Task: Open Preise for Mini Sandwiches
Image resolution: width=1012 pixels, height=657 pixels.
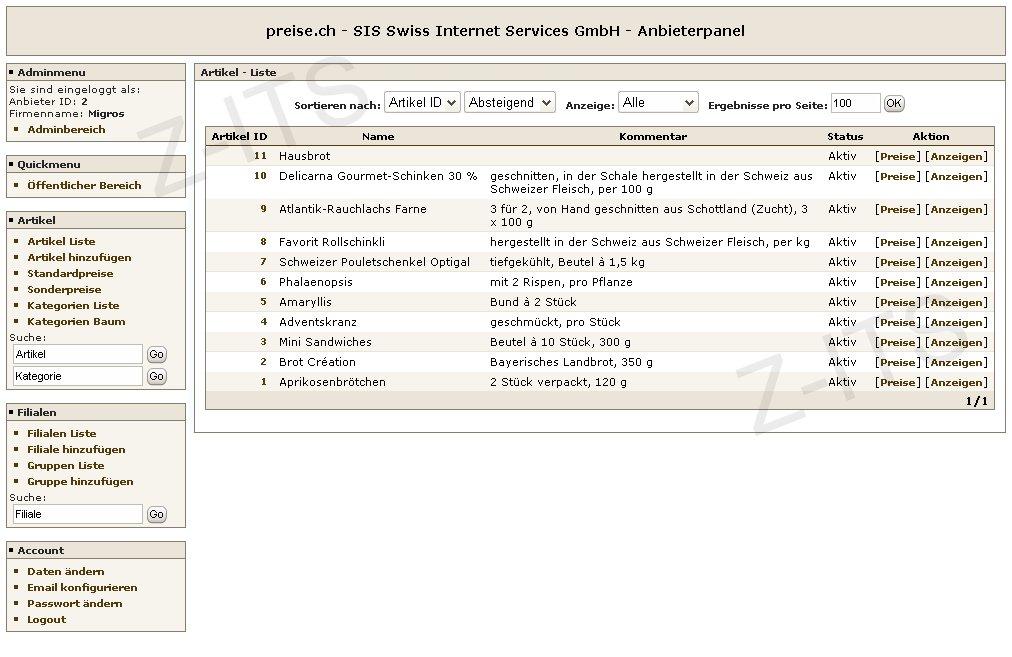Action: point(898,342)
